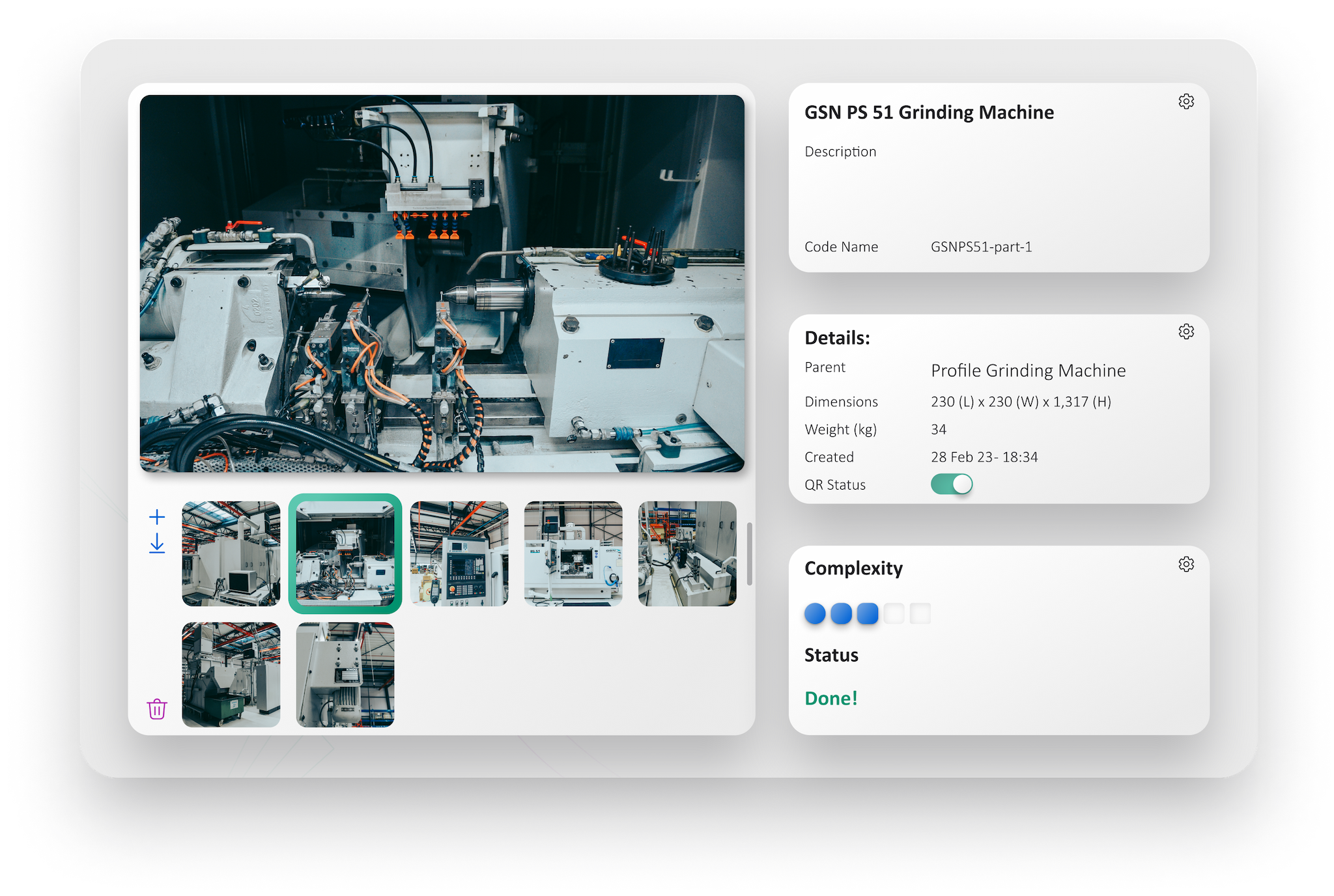
Task: Click the Parent label
Action: (825, 367)
